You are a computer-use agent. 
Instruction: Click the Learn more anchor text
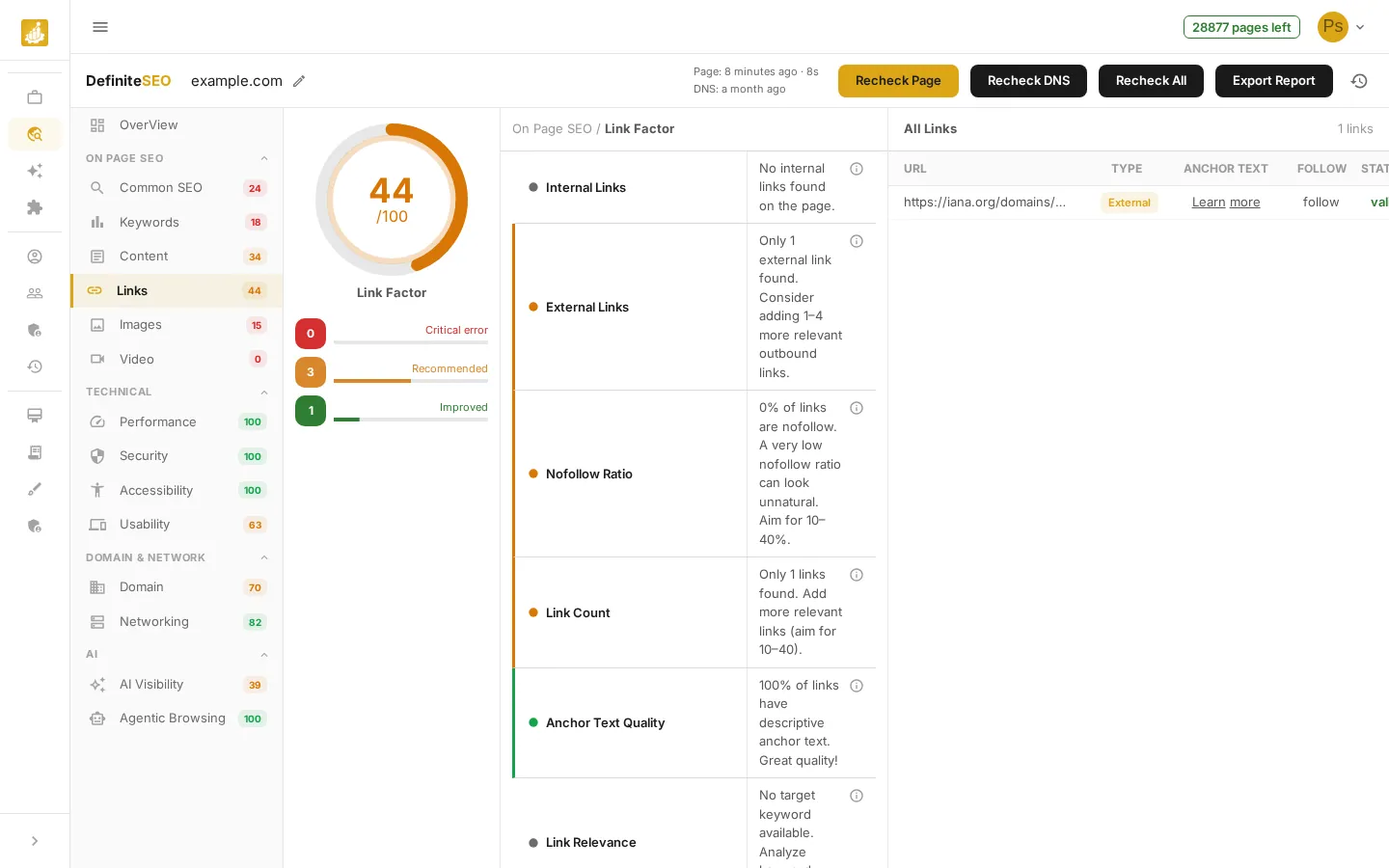[1226, 203]
